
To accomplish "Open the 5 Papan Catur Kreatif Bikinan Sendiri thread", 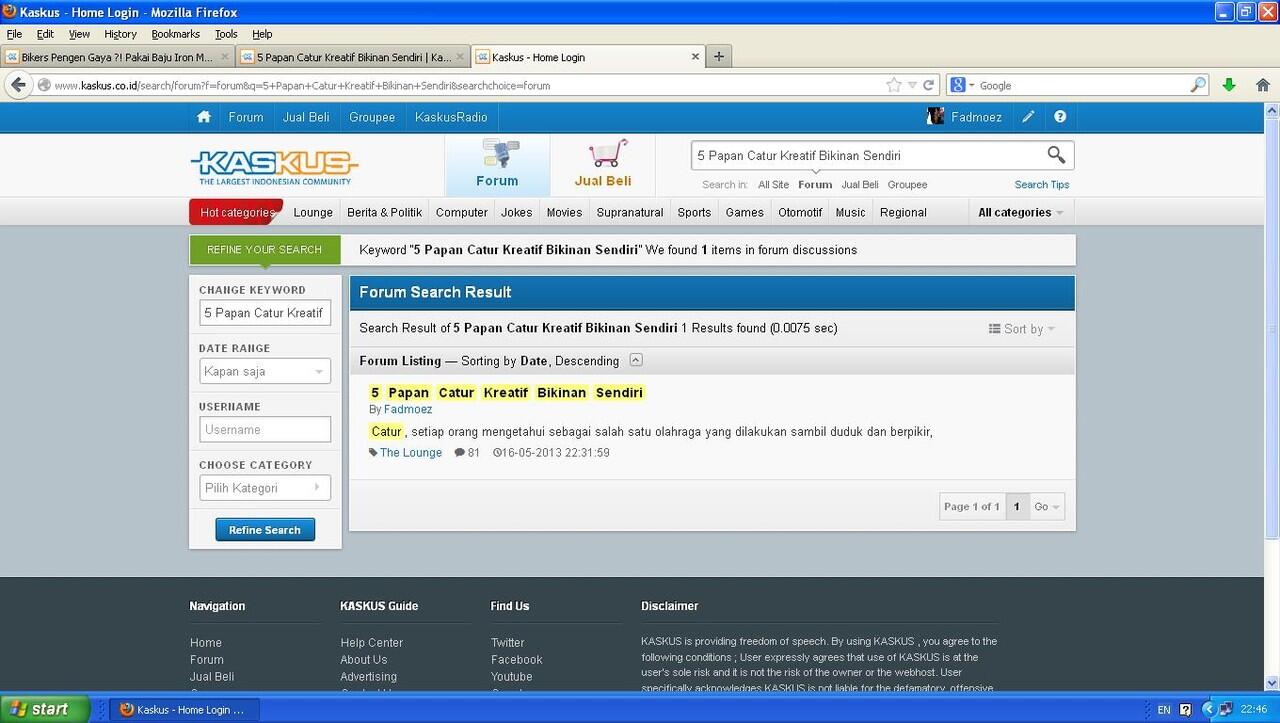I will coord(507,392).
